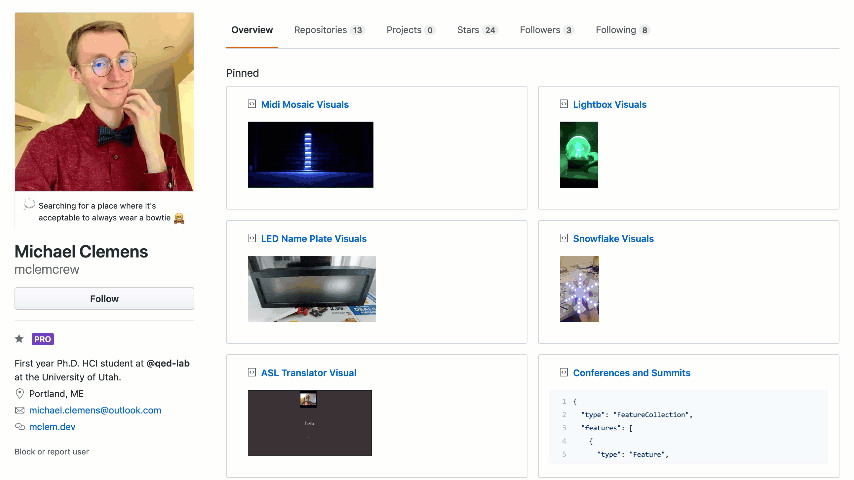Click the status speech bubble icon
Image resolution: width=854 pixels, height=480 pixels.
pos(29,205)
